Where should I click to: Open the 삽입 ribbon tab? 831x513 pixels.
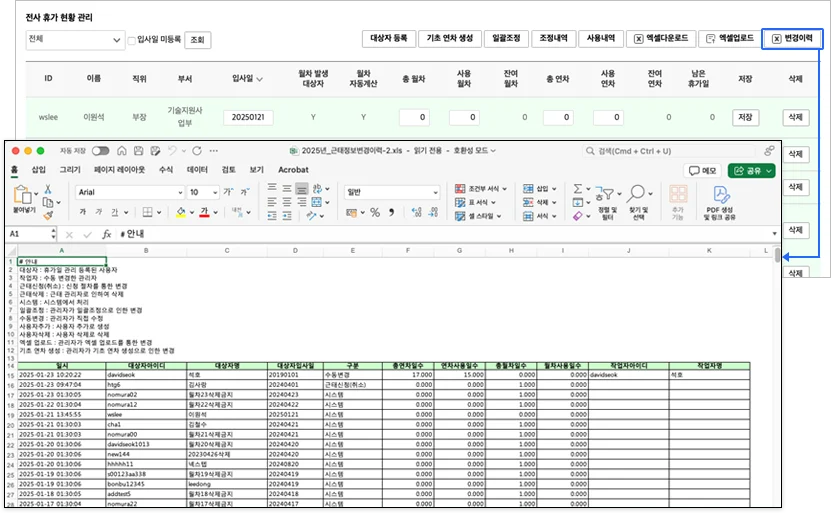[x=38, y=170]
